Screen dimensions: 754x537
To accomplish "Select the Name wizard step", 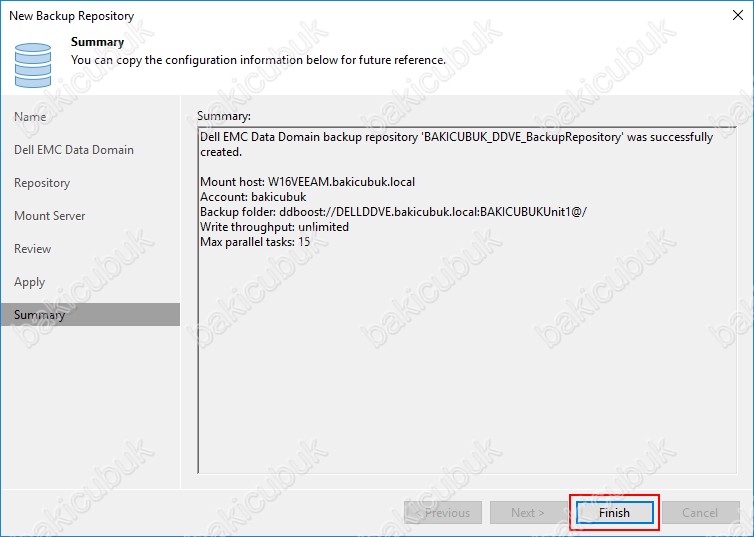I will [x=30, y=117].
